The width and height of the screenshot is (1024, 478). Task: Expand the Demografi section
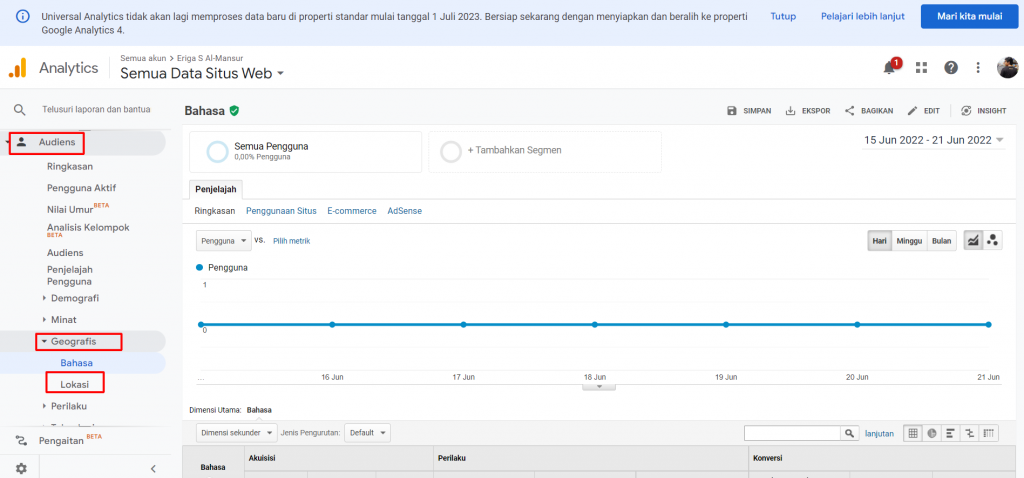pyautogui.click(x=74, y=298)
